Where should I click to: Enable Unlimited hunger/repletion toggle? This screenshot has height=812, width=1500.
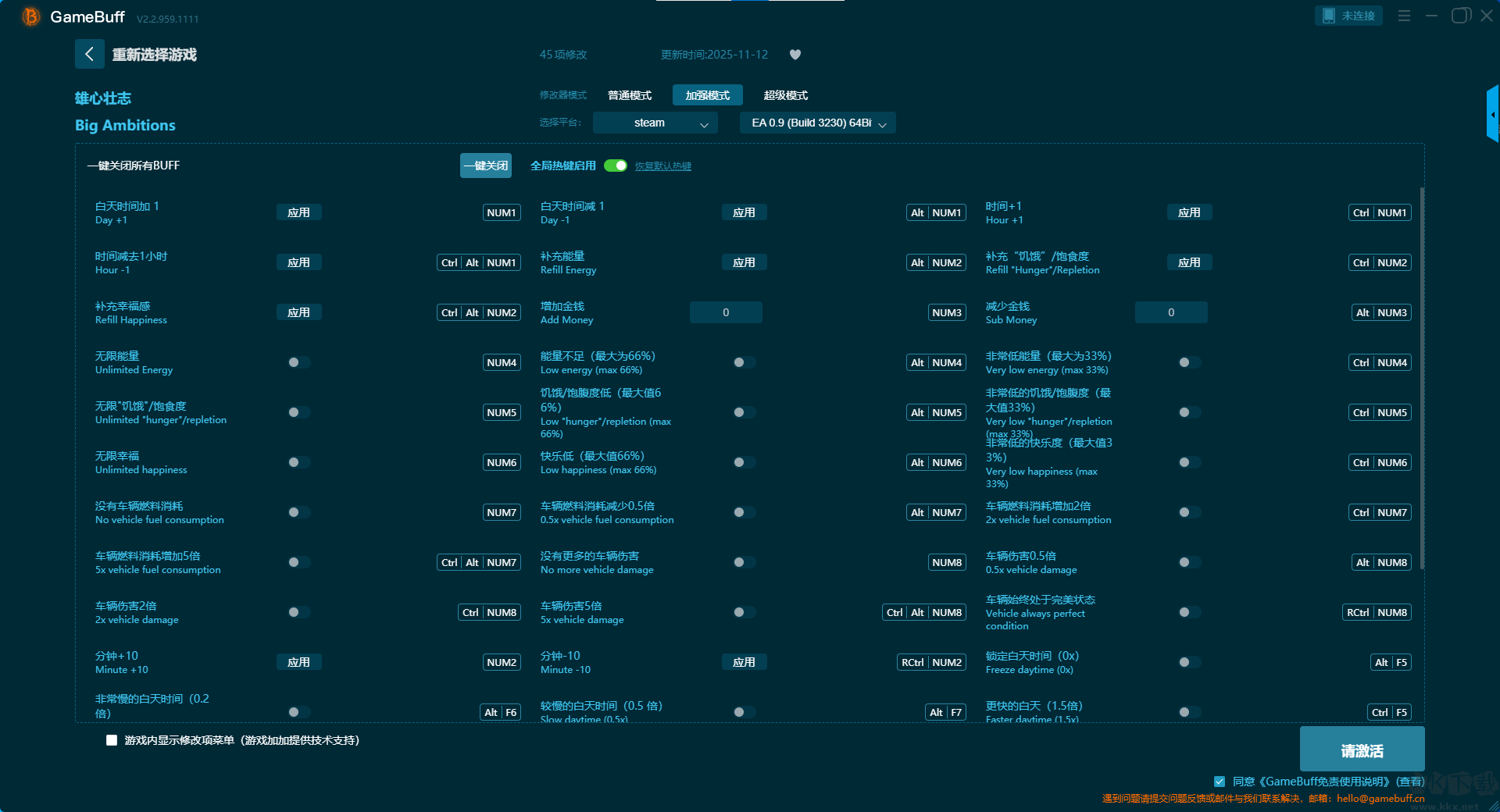[298, 412]
